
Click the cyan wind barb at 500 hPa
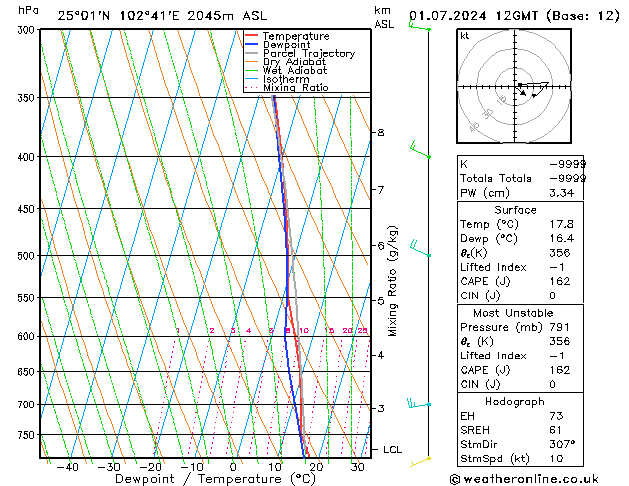click(x=420, y=248)
